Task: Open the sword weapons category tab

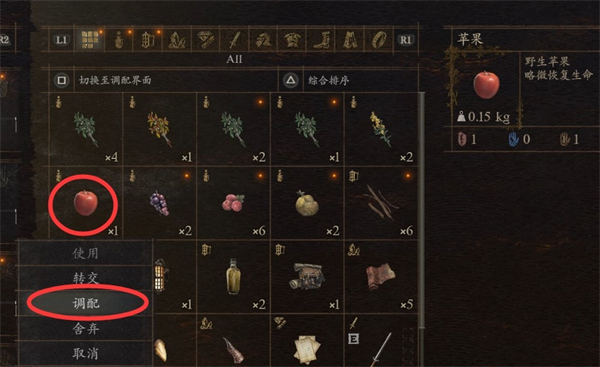Action: 234,39
